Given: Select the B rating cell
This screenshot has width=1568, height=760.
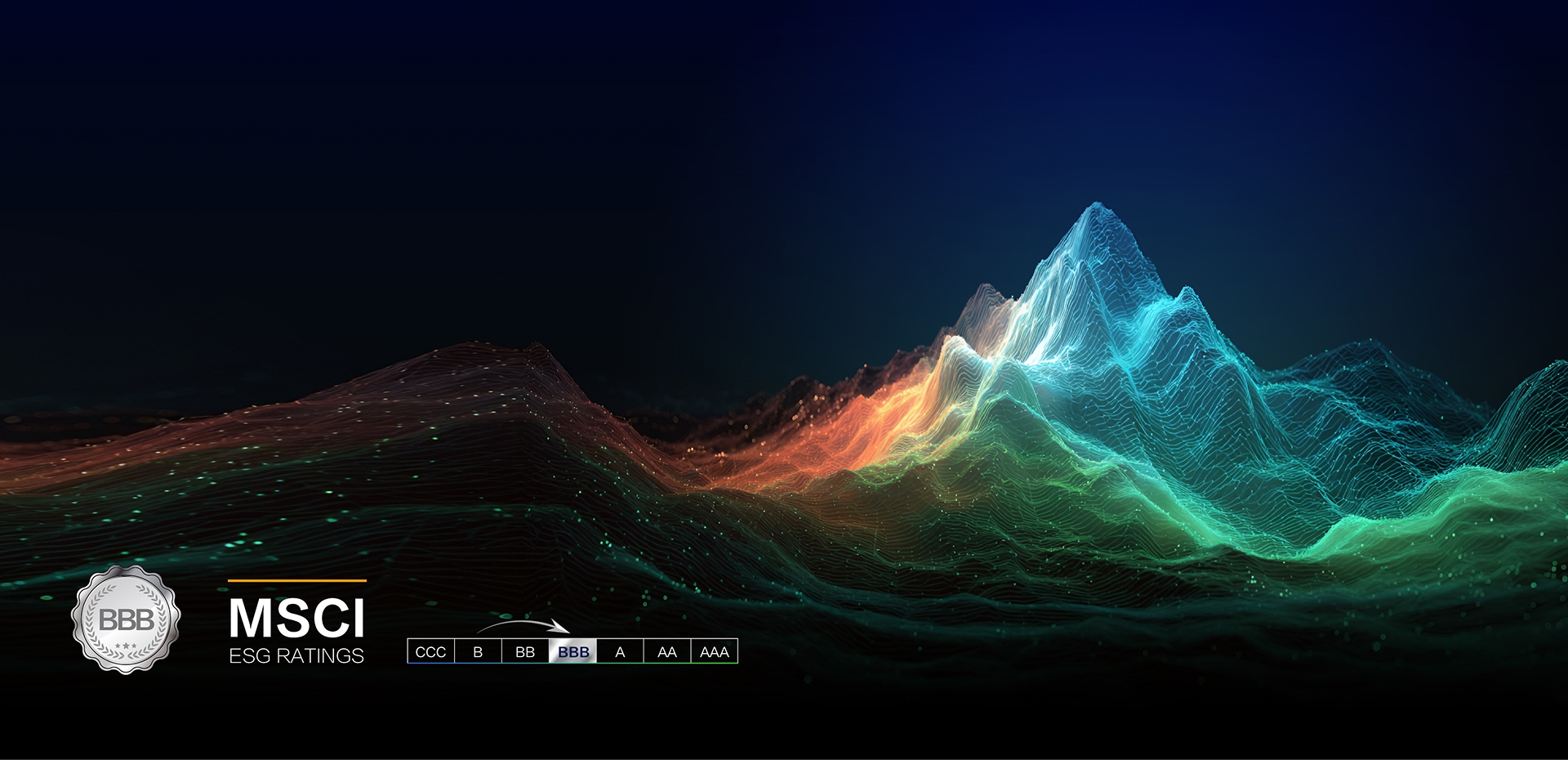Looking at the screenshot, I should [478, 652].
